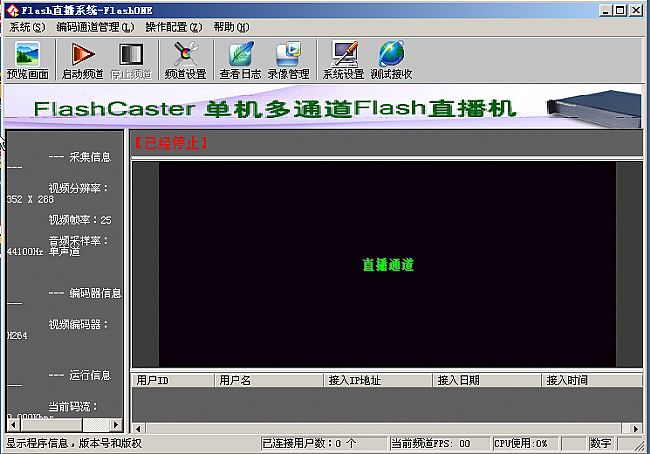This screenshot has height=454, width=650.
Task: Click 视频分辨率 label in info panel
Action: (79, 188)
